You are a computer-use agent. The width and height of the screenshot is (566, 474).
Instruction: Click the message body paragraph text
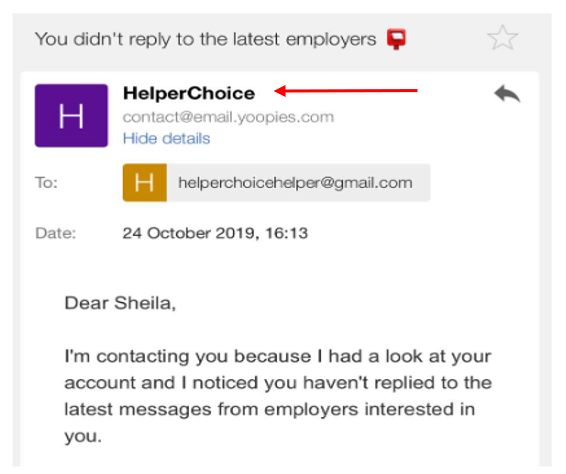(278, 396)
